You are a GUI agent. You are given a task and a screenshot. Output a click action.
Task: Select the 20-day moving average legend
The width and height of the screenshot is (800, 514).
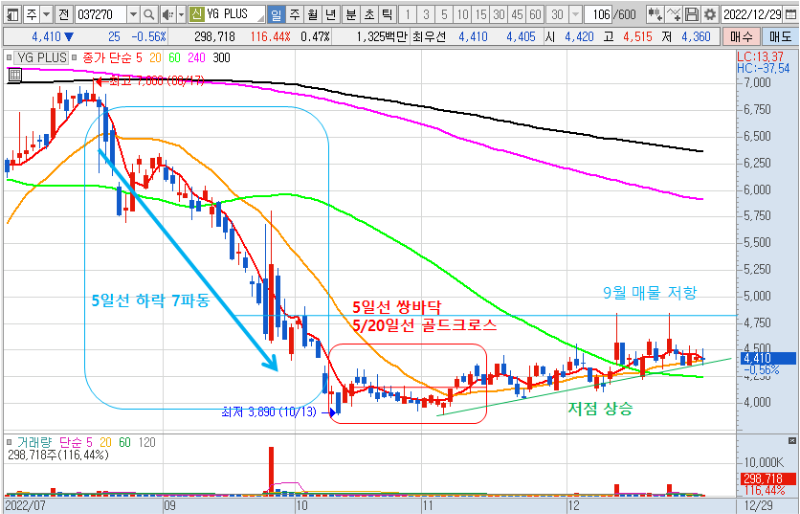coord(155,58)
